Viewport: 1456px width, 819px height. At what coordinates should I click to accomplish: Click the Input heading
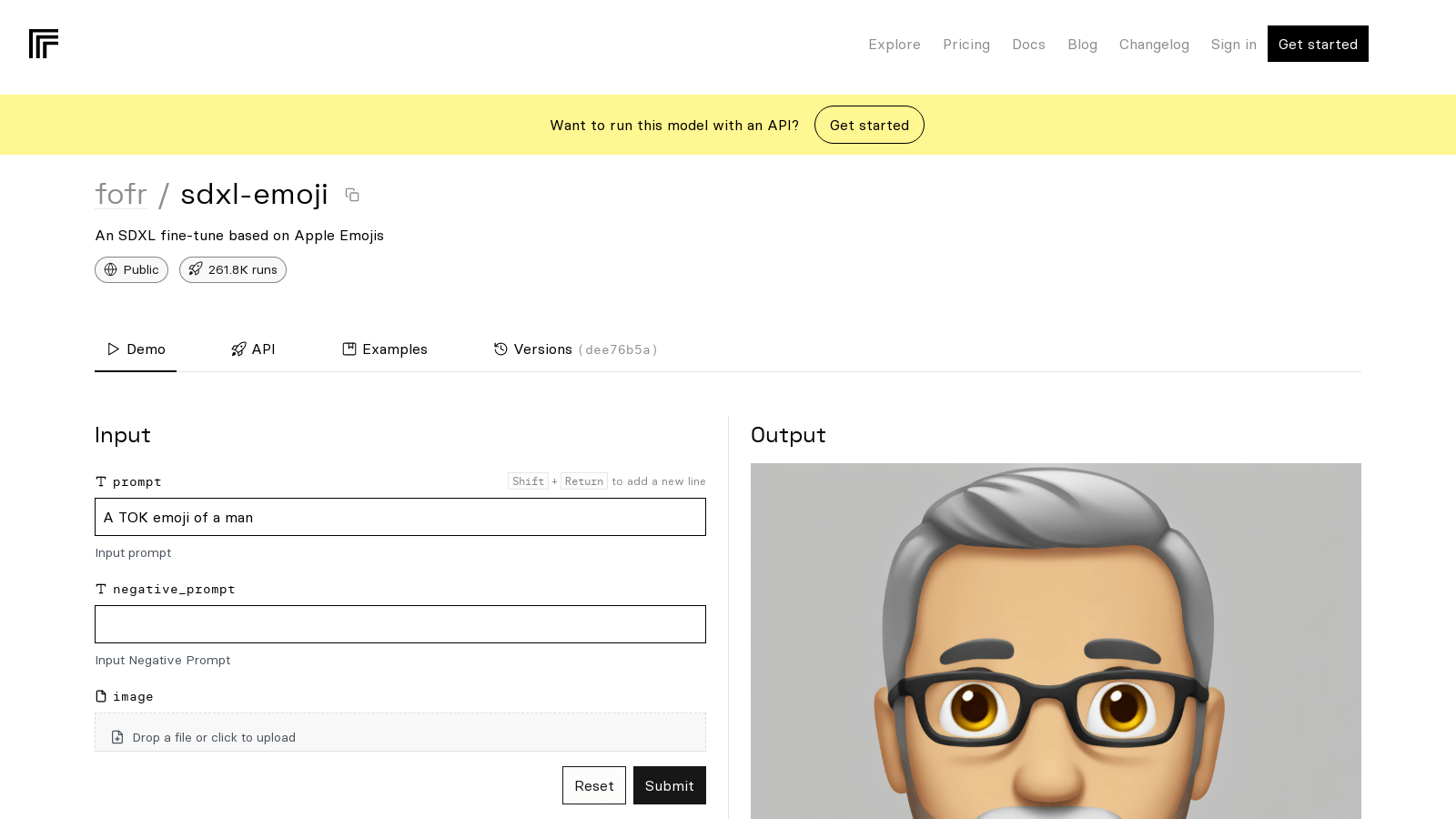[x=123, y=435]
